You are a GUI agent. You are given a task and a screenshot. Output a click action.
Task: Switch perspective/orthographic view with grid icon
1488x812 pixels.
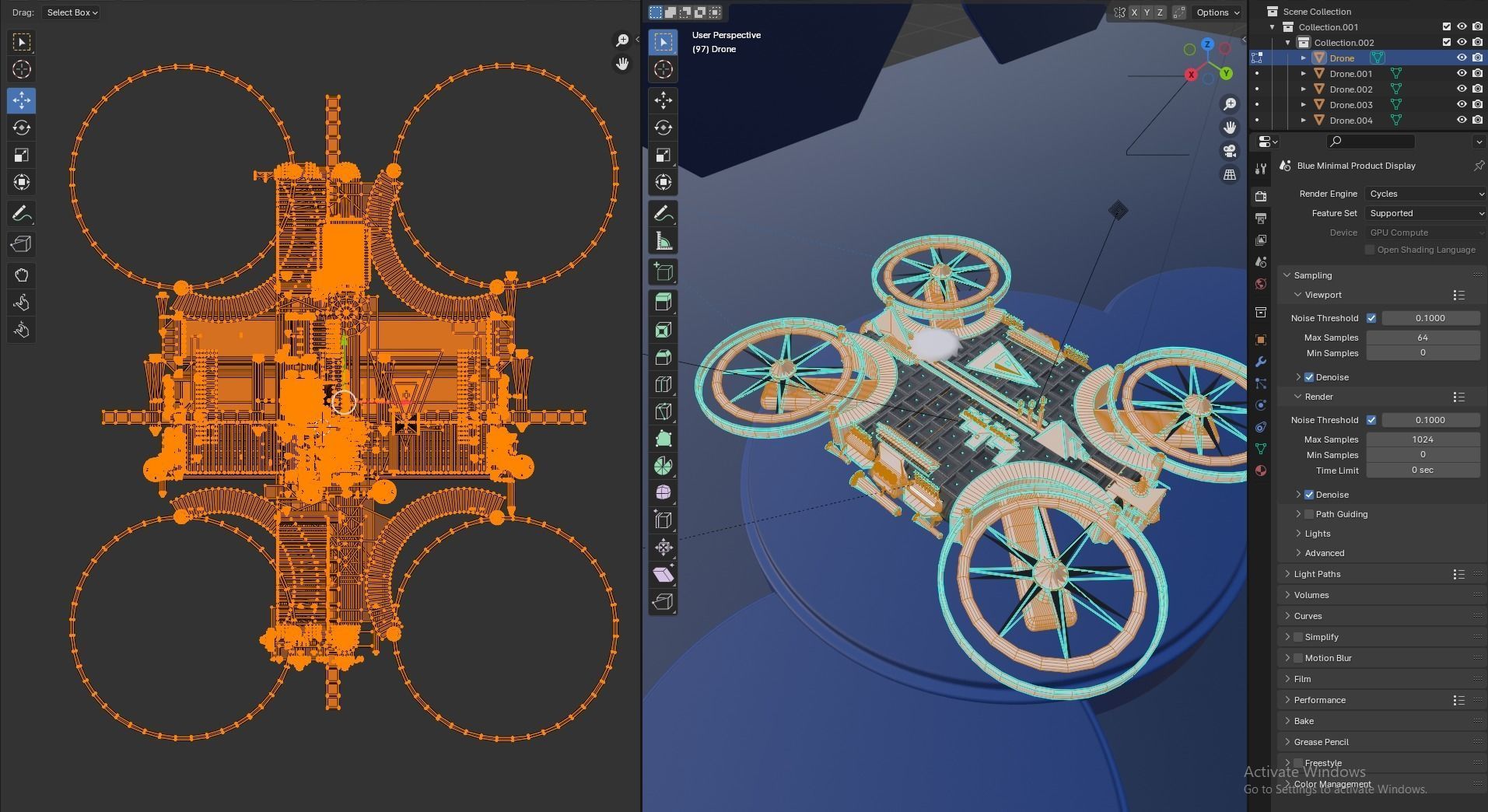1230,174
